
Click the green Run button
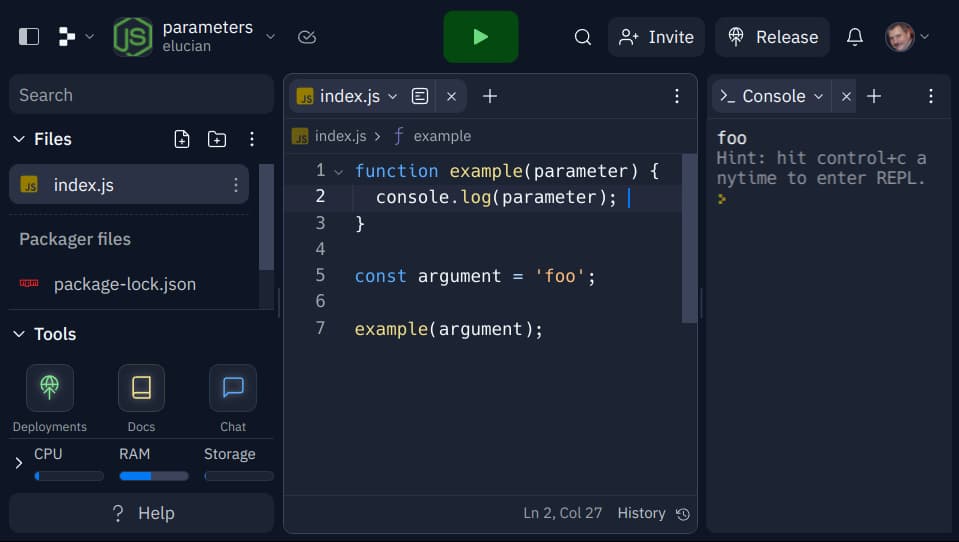coord(480,37)
